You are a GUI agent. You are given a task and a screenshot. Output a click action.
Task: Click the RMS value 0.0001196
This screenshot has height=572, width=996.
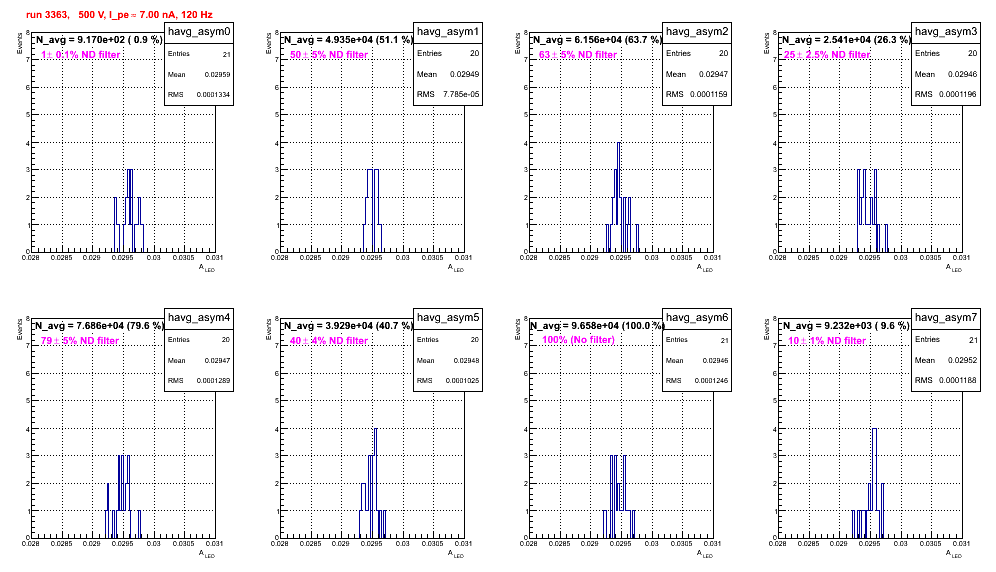point(959,95)
